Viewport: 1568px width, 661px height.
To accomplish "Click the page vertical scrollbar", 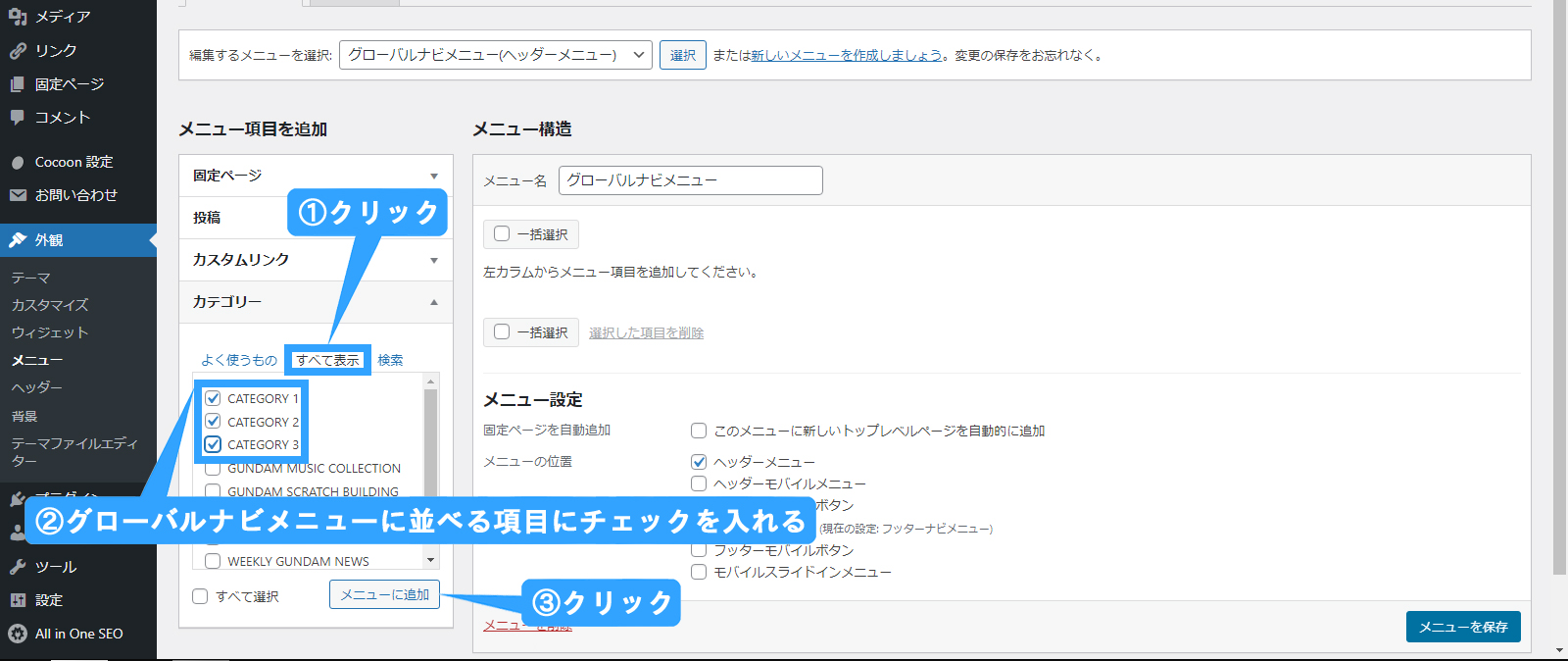I will (1559, 289).
